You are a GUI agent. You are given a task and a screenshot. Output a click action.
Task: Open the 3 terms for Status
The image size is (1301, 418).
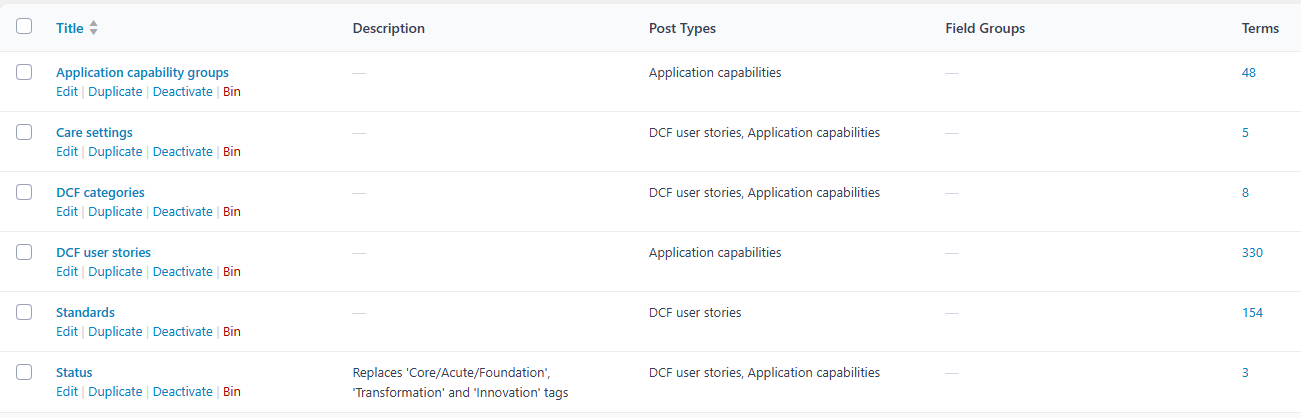[1245, 373]
